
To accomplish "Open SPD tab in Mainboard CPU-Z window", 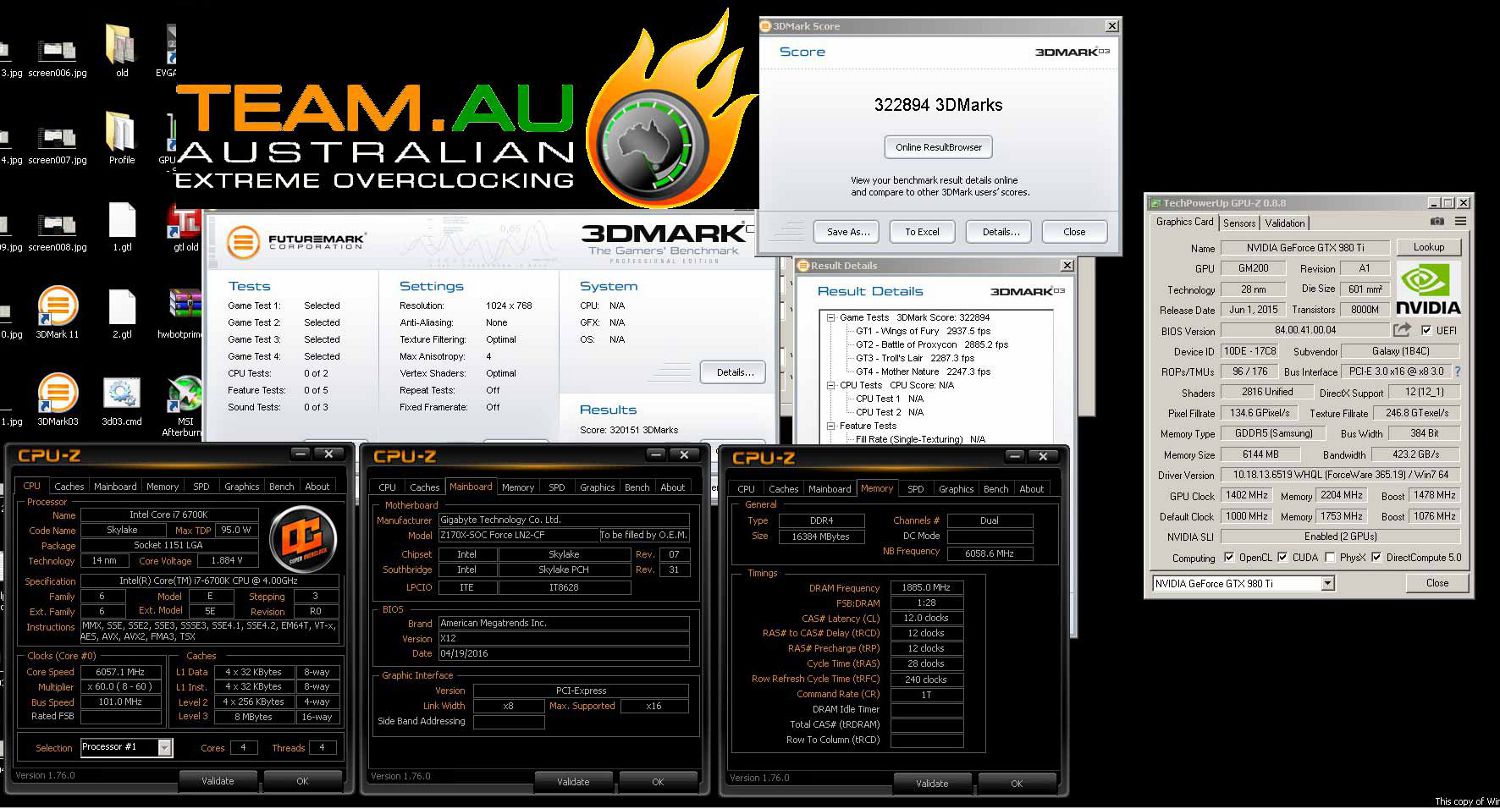I will (557, 487).
